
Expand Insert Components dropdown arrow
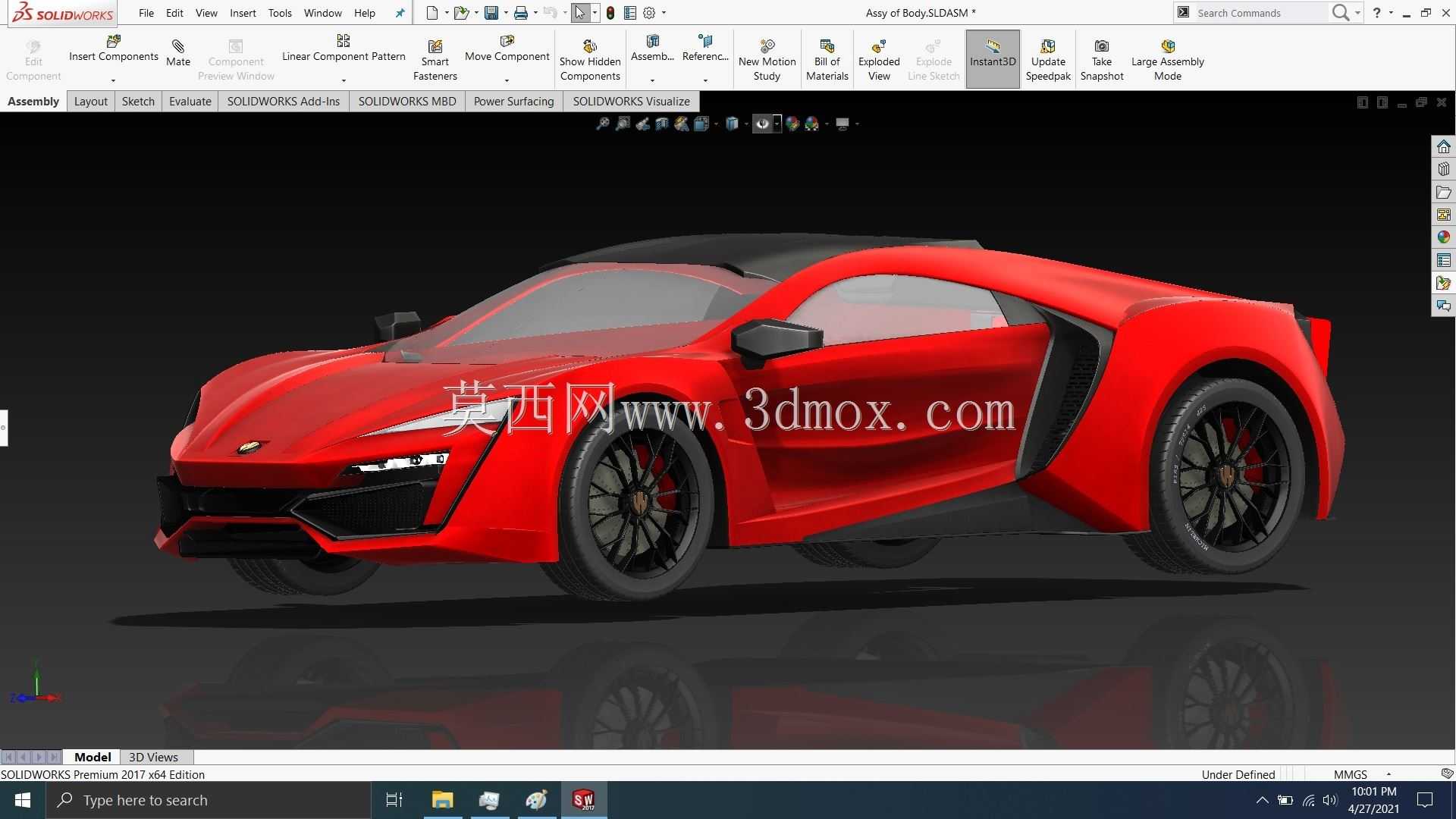[x=113, y=80]
